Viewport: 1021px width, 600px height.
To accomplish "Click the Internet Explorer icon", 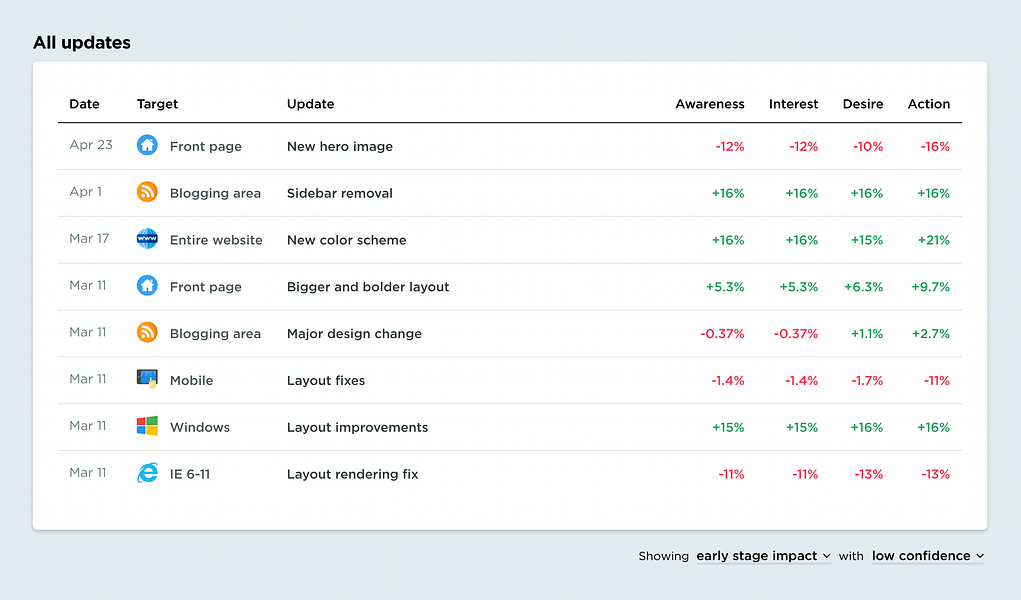I will pyautogui.click(x=147, y=473).
